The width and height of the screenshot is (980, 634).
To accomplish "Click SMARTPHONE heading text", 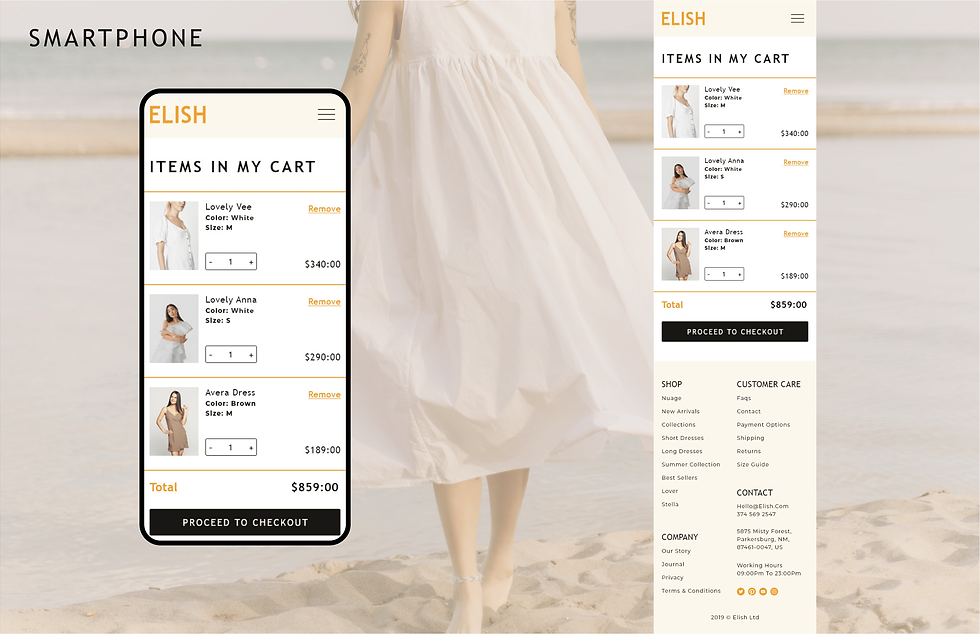I will click(x=116, y=38).
